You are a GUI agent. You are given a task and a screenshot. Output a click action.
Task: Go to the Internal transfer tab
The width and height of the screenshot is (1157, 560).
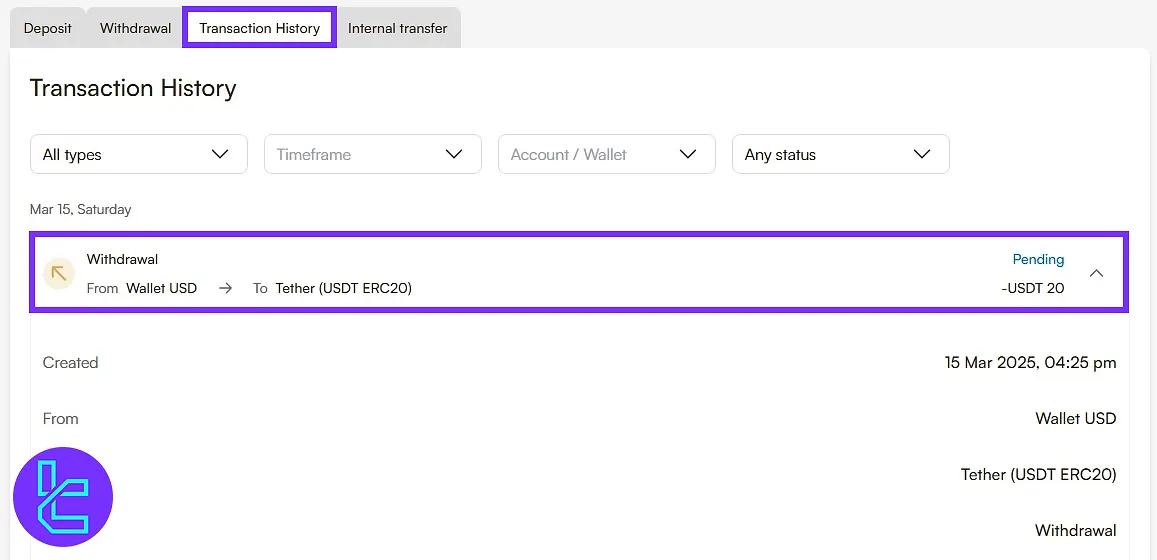tap(398, 28)
